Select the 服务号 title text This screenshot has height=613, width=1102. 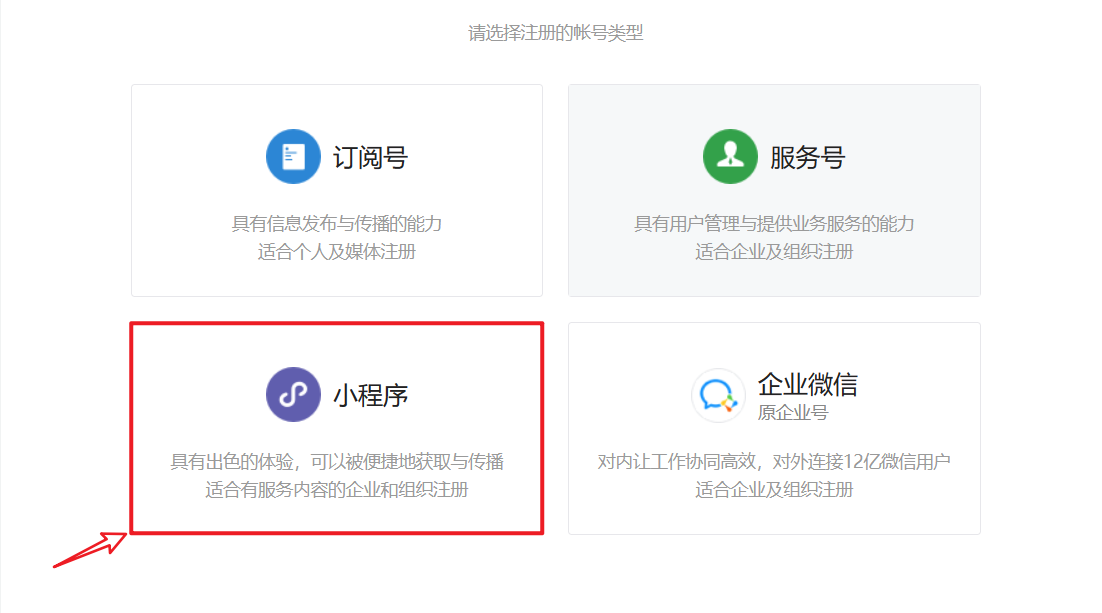[807, 158]
